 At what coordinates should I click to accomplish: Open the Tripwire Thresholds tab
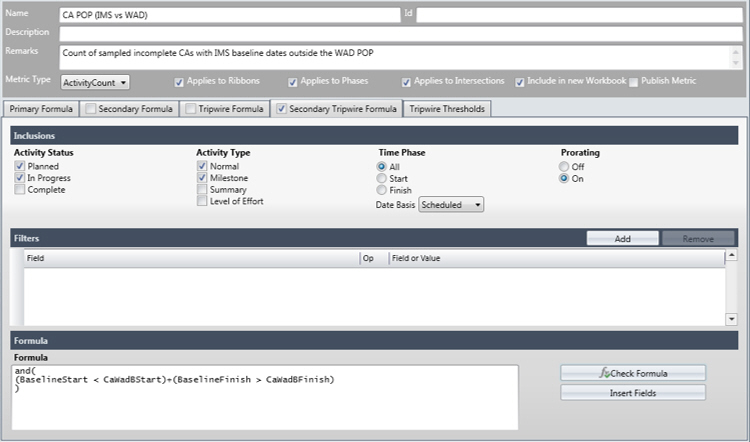pos(447,108)
